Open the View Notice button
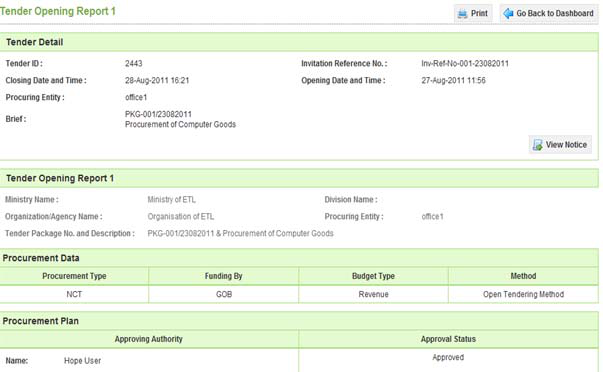603x372 pixels. pyautogui.click(x=560, y=145)
